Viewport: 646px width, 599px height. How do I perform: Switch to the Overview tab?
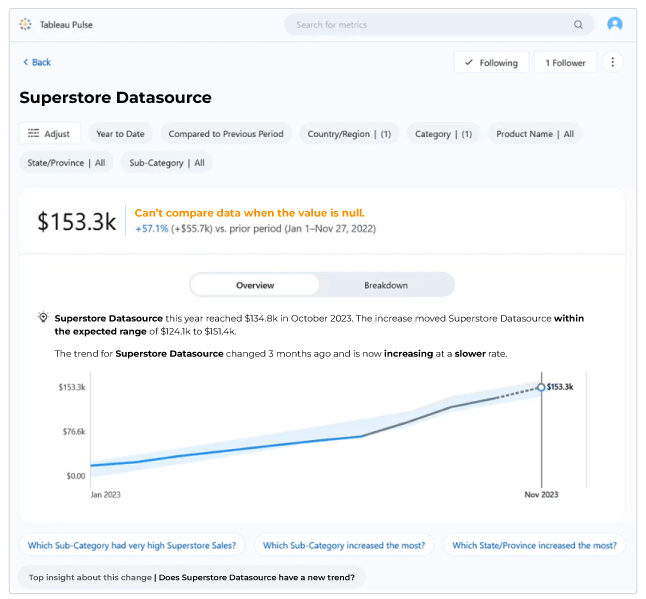(x=255, y=285)
